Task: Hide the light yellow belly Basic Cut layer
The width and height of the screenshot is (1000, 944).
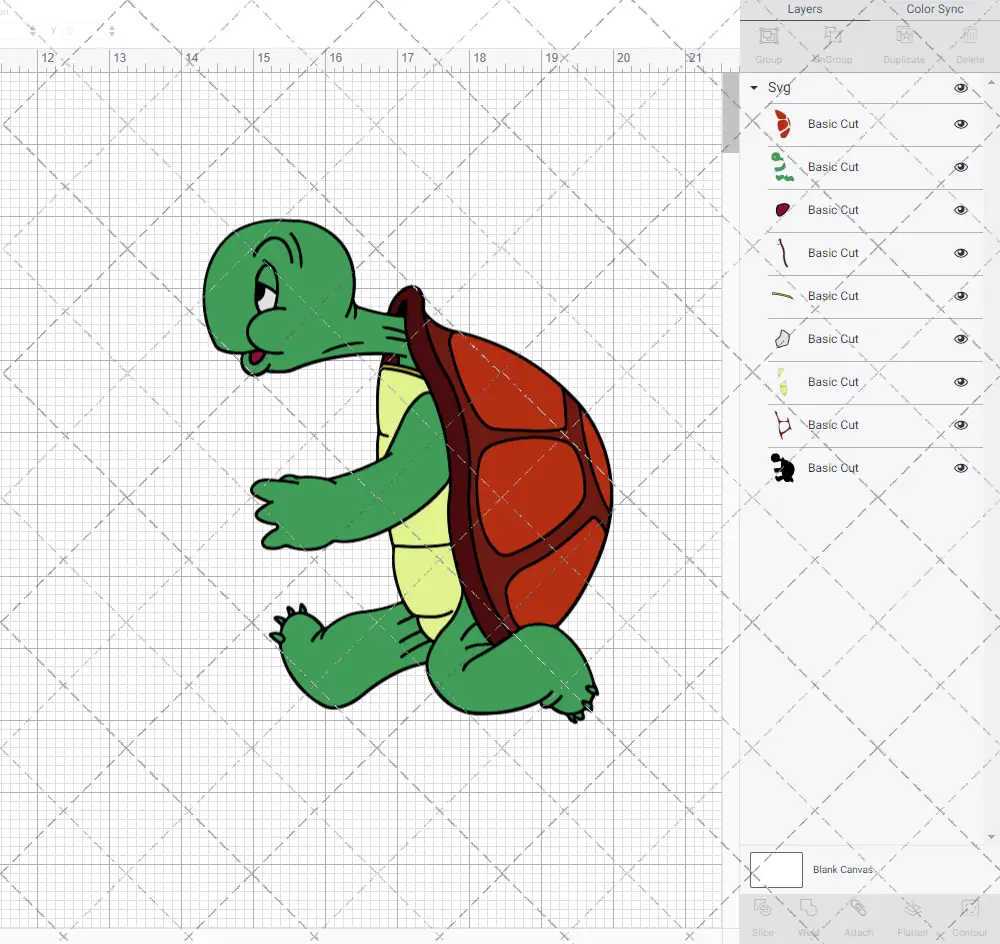Action: pos(960,382)
